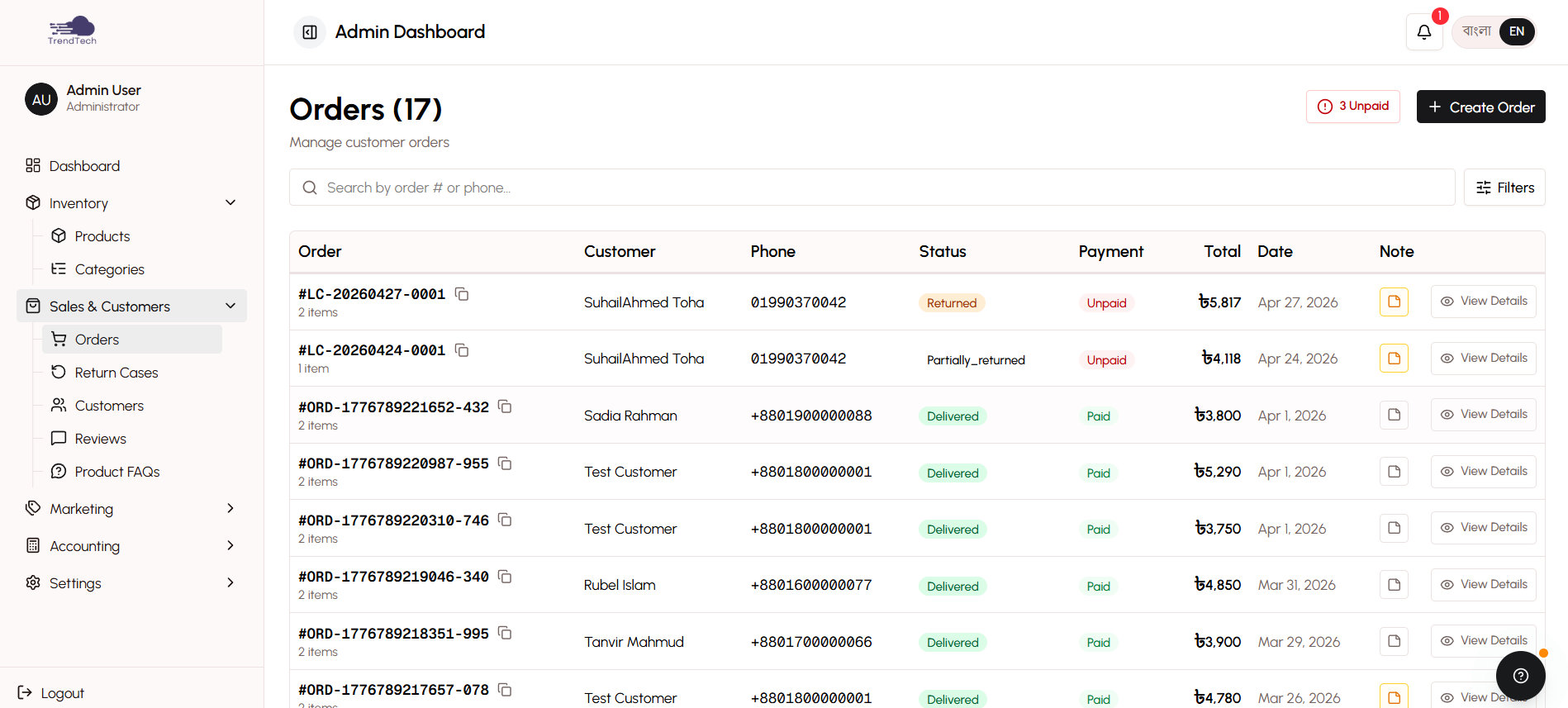Focus the order search field
Screen dimensions: 1568x708
click(872, 188)
